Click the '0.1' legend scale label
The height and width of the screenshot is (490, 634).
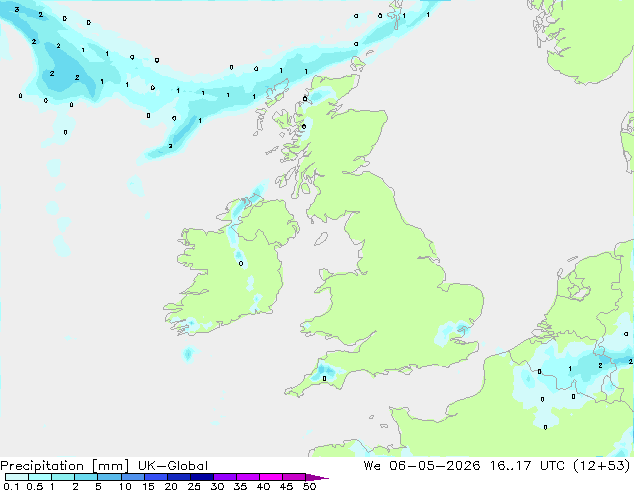click(x=11, y=486)
